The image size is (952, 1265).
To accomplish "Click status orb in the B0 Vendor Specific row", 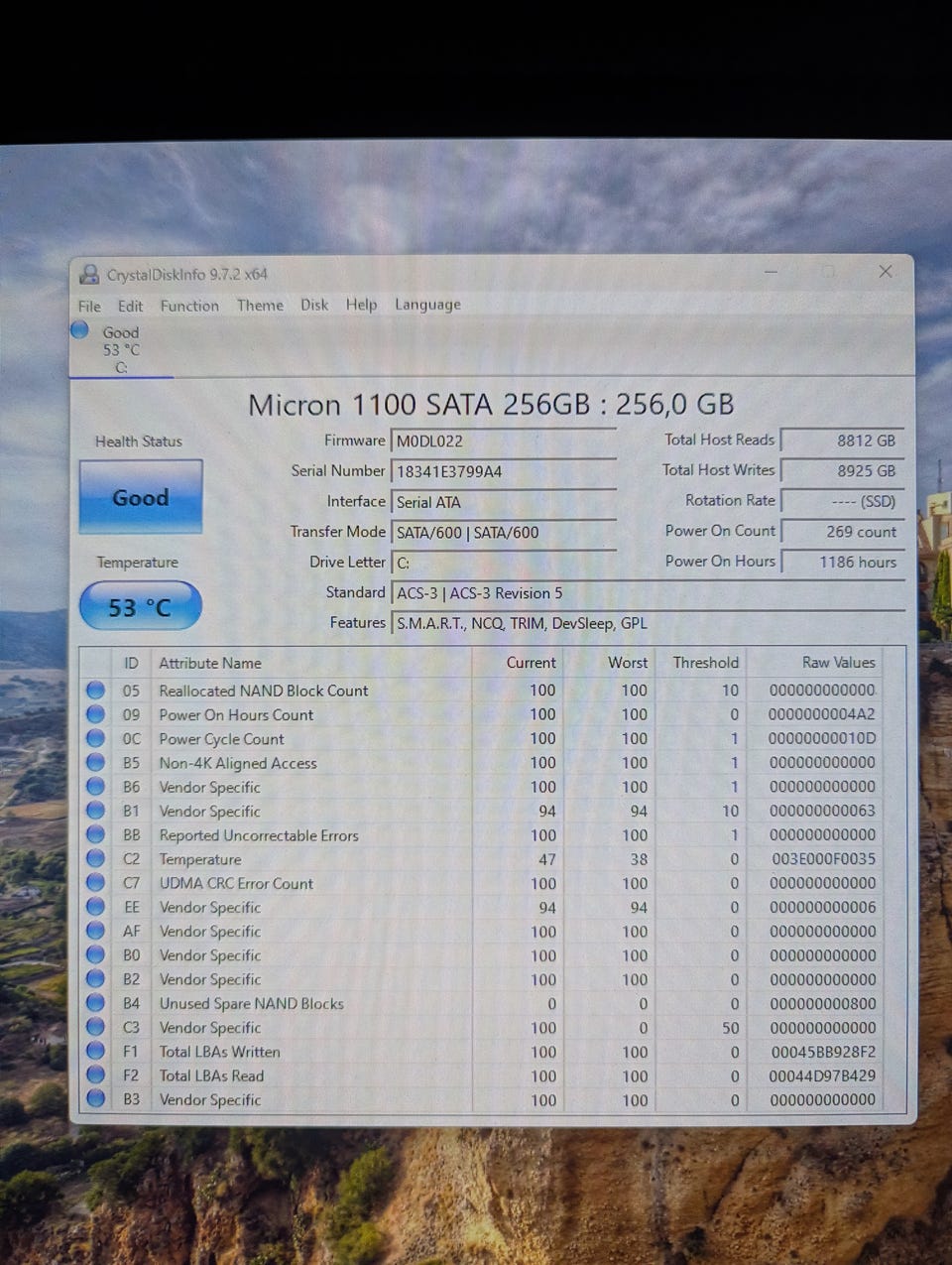I will [x=95, y=954].
